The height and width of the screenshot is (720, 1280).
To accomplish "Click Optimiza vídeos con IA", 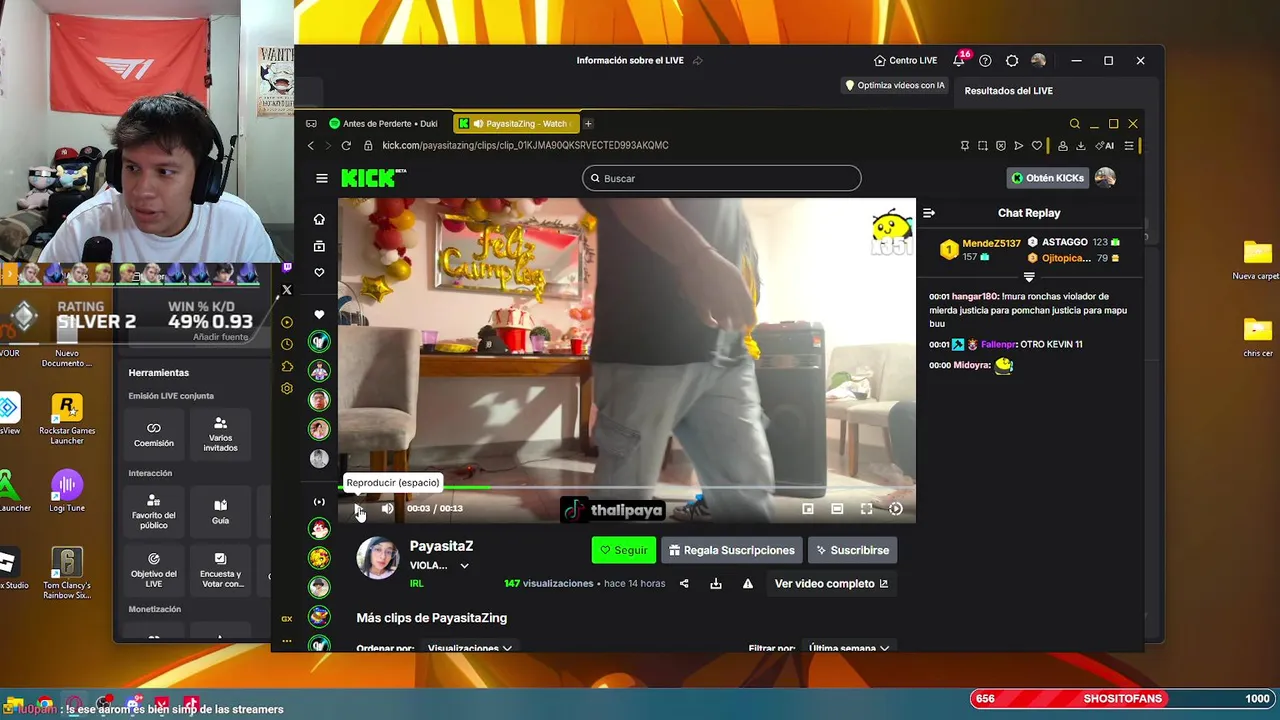I will click(895, 86).
